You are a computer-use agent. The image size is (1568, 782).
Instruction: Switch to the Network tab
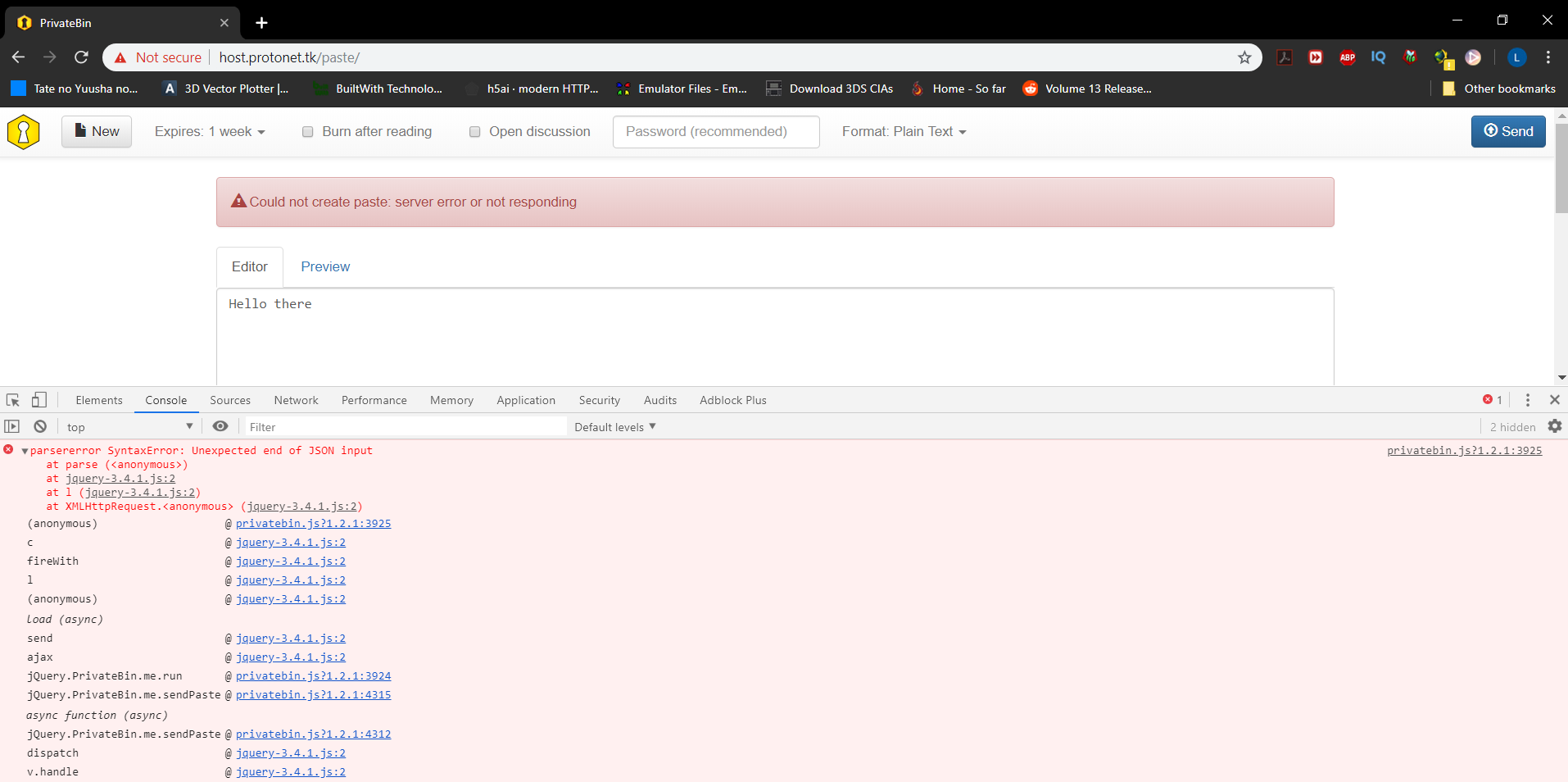pyautogui.click(x=295, y=400)
